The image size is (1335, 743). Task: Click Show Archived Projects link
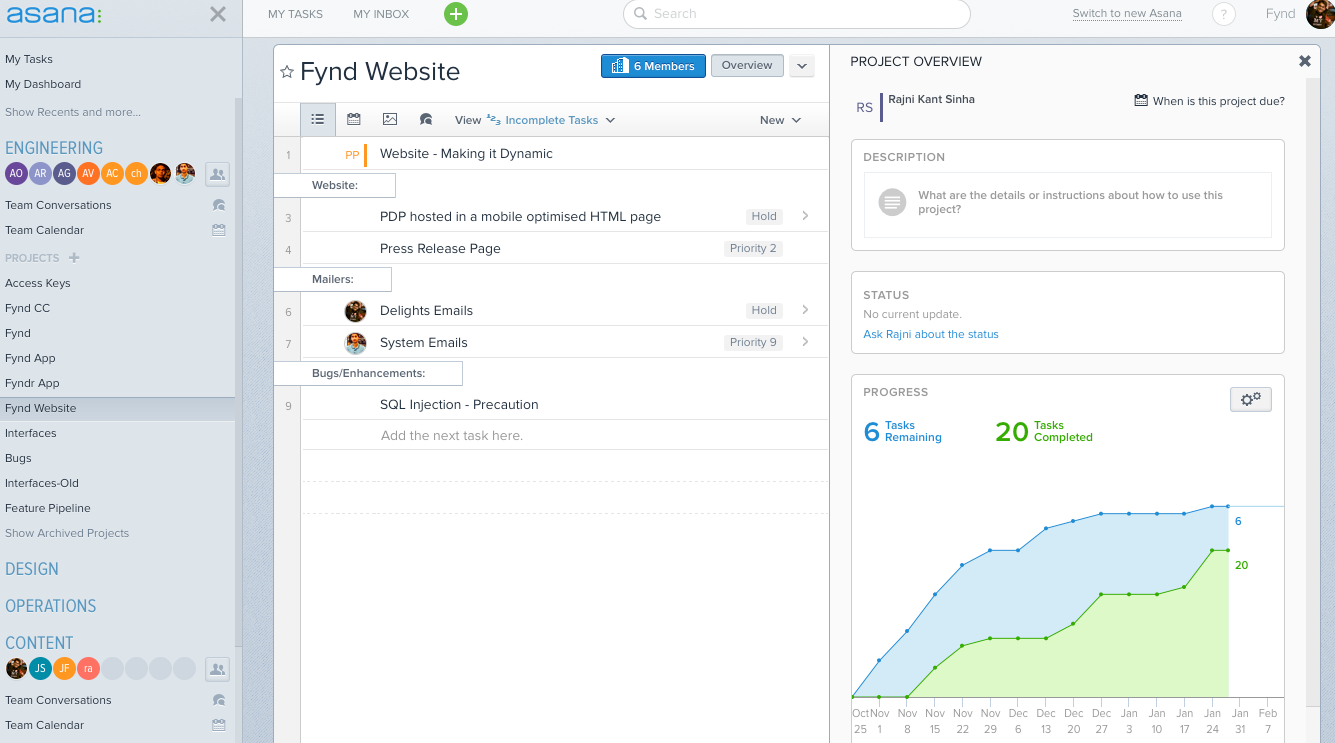67,533
